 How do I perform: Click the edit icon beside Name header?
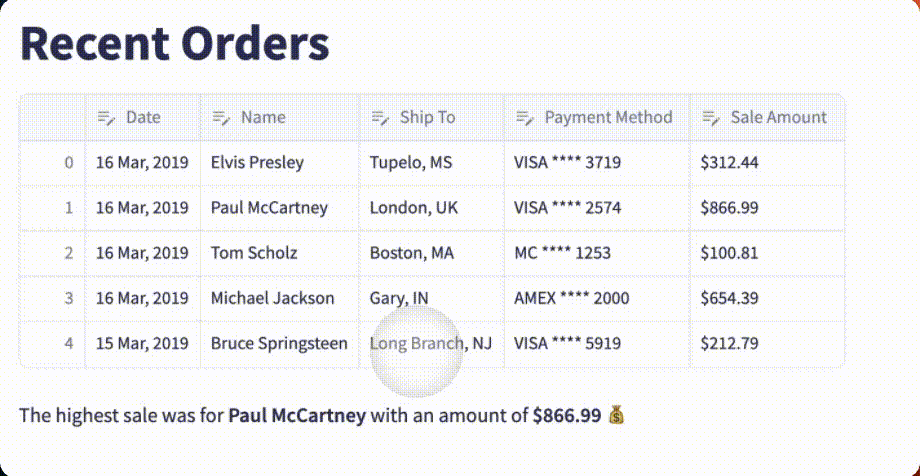[x=221, y=117]
